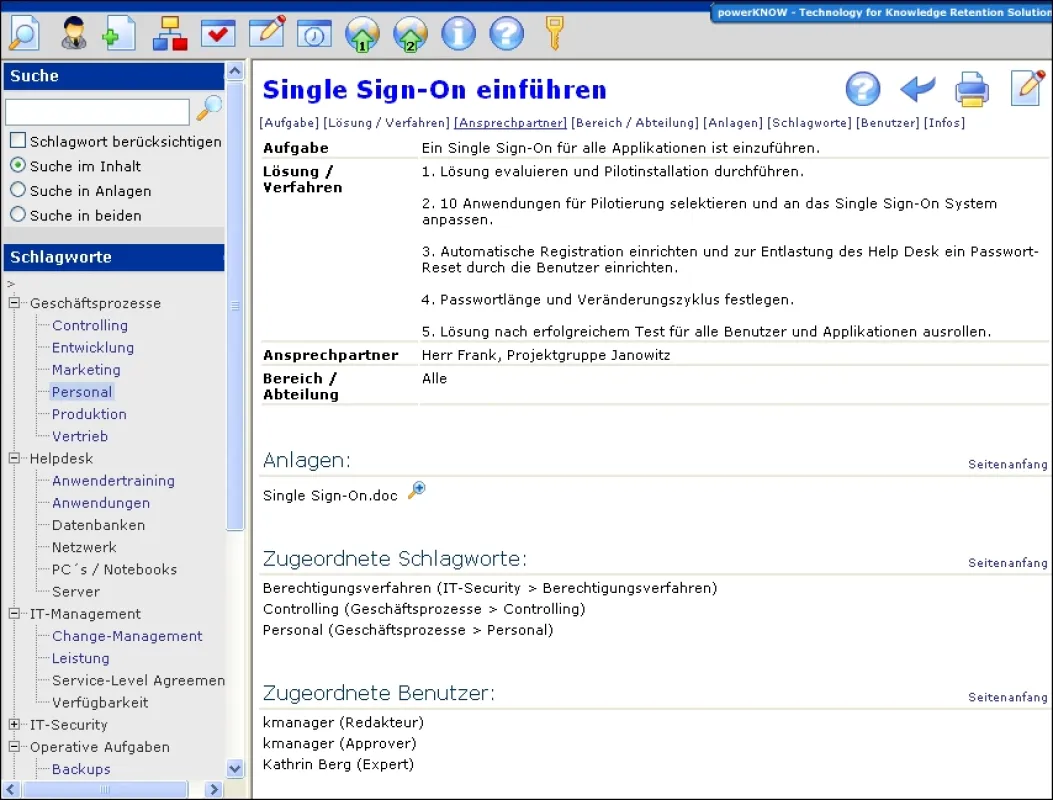
Task: Collapse the Geschäftsprozesse tree node
Action: pyautogui.click(x=14, y=303)
